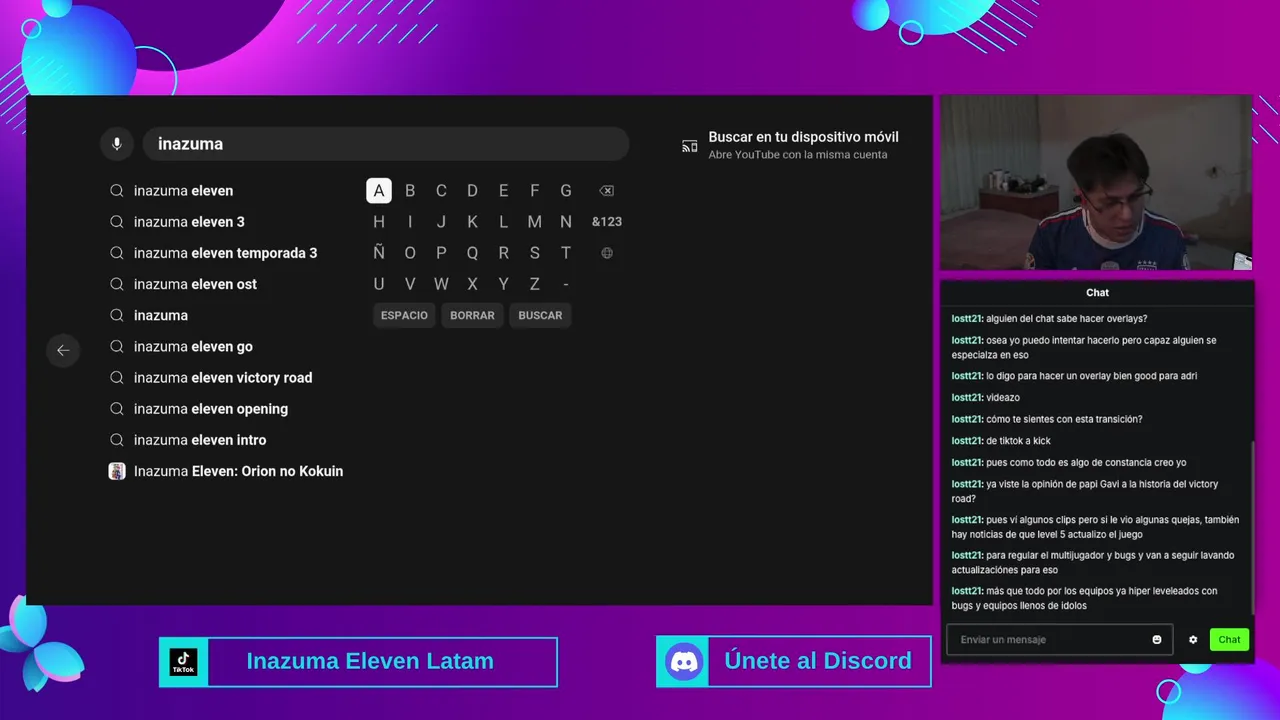
Task: Click the letter O key
Action: [410, 253]
